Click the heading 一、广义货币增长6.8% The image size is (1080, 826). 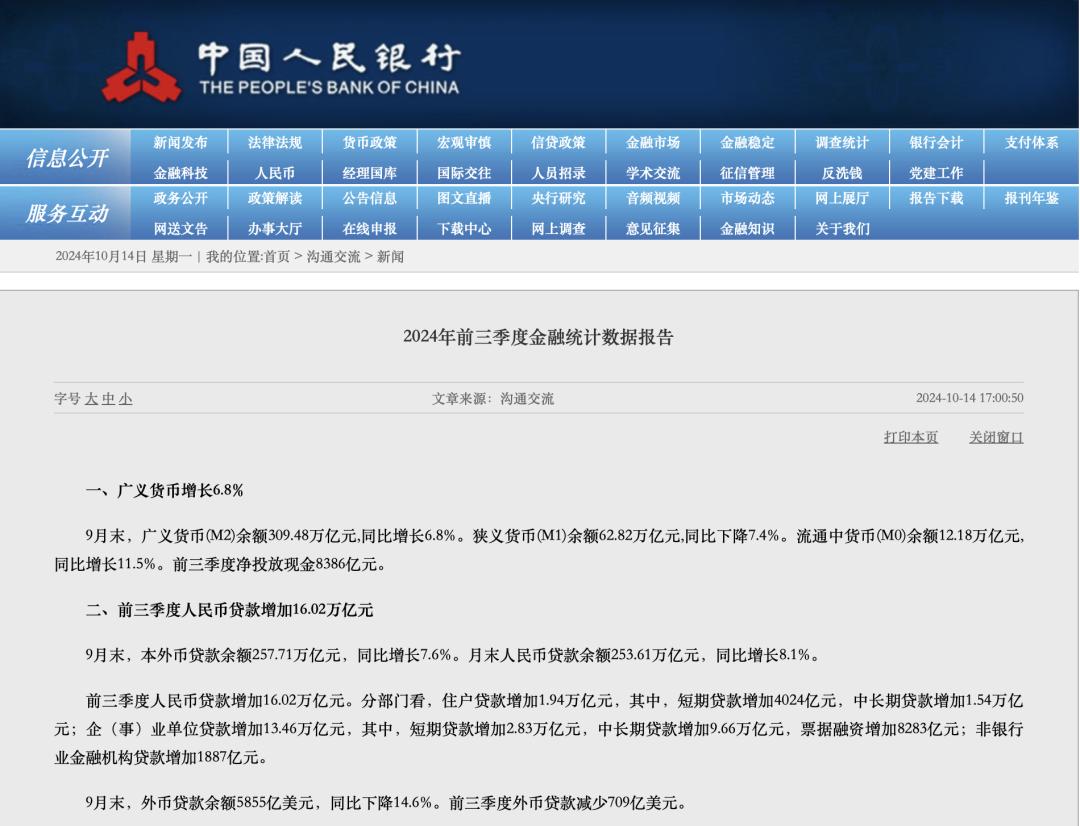pyautogui.click(x=165, y=491)
